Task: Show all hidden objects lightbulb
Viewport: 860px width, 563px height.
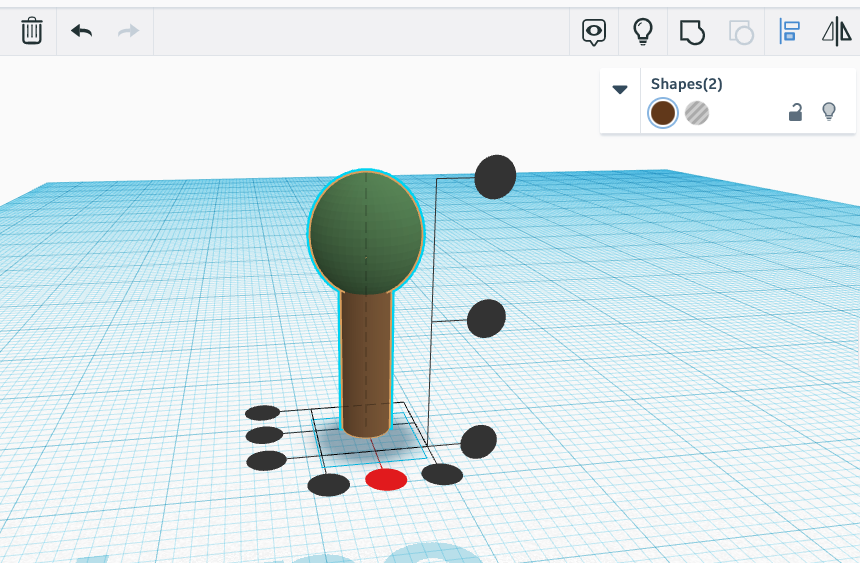Action: [643, 31]
